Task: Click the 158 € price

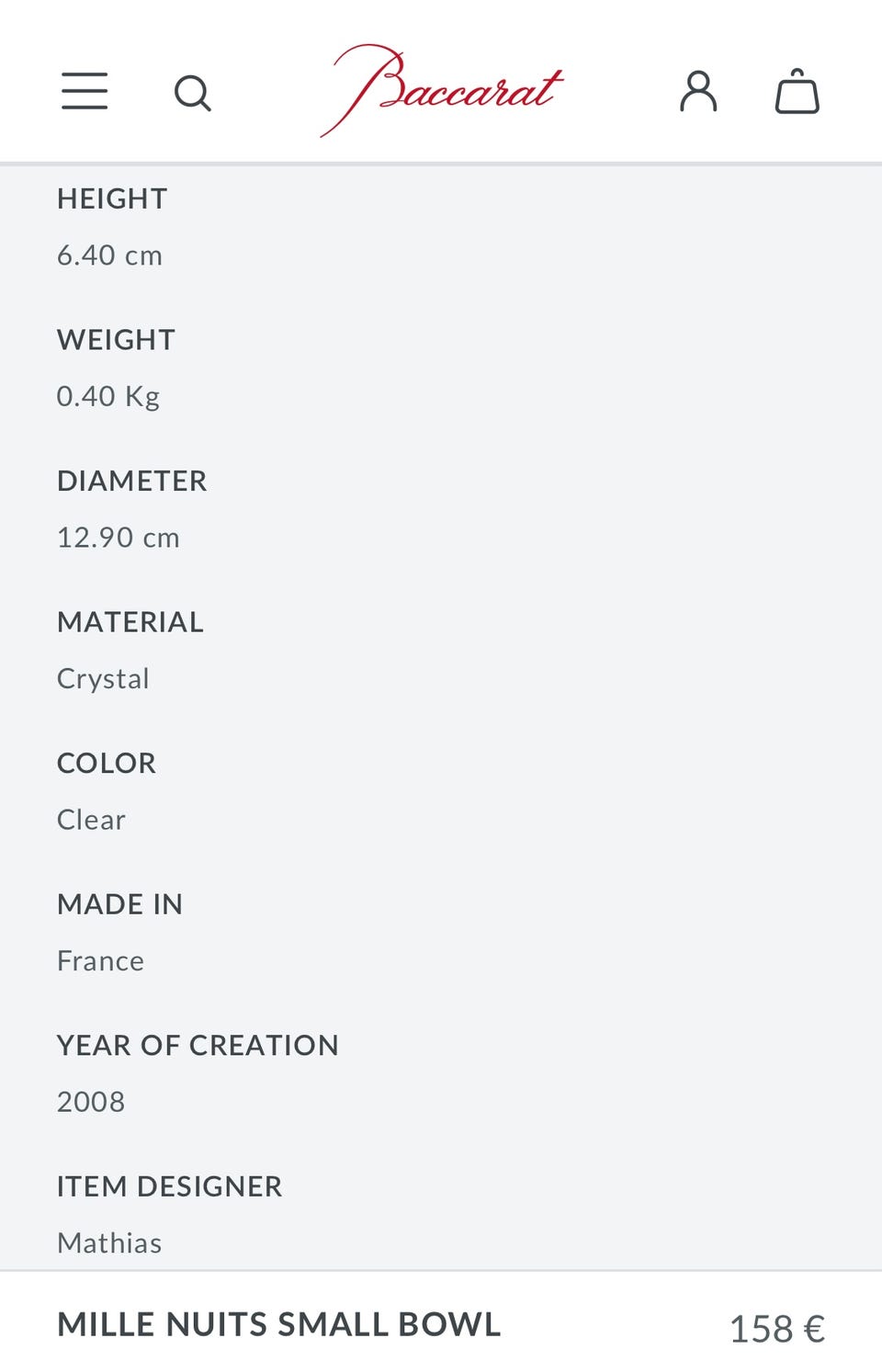Action: (x=776, y=1329)
